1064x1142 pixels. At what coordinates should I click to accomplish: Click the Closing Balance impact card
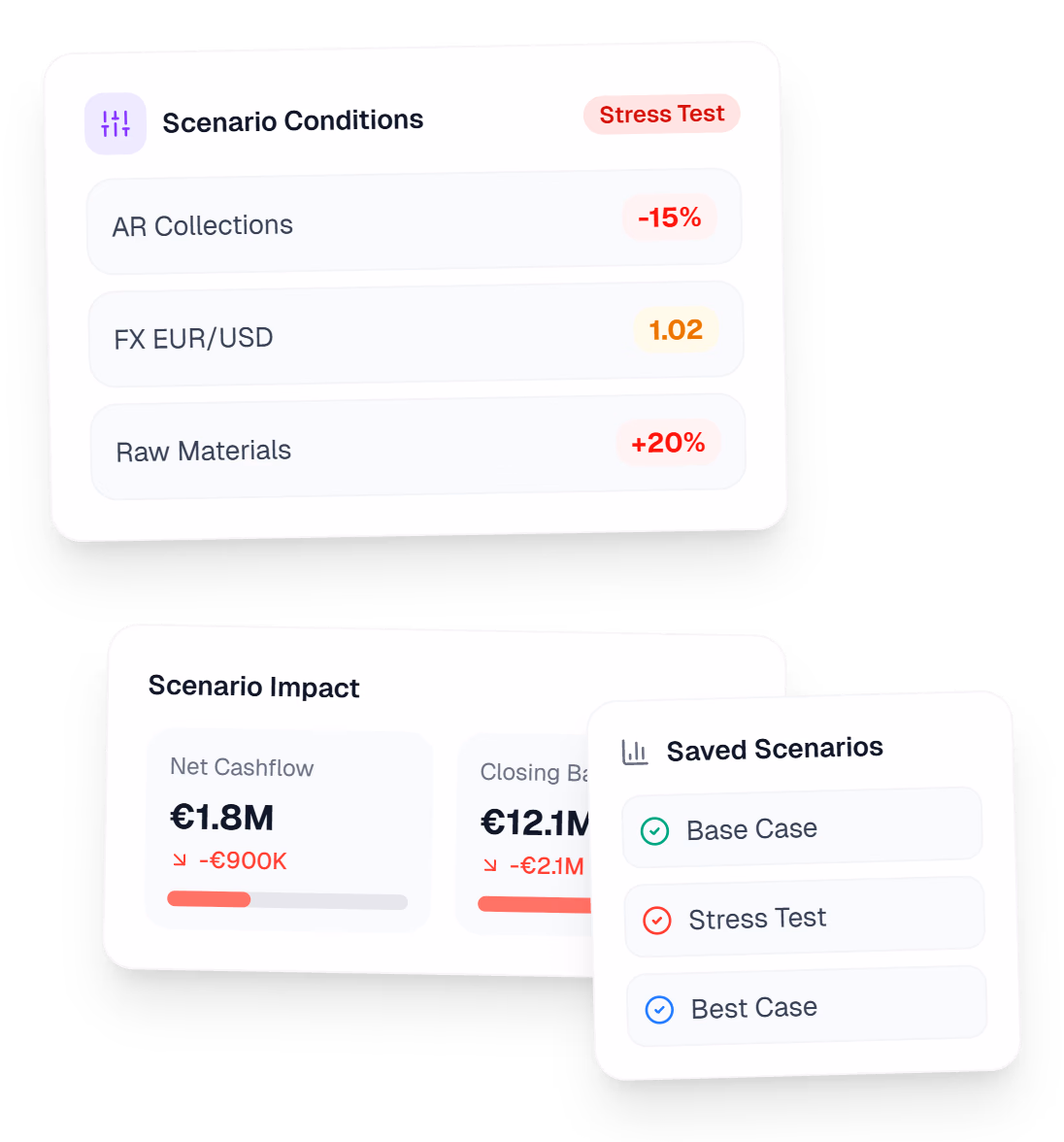532,833
